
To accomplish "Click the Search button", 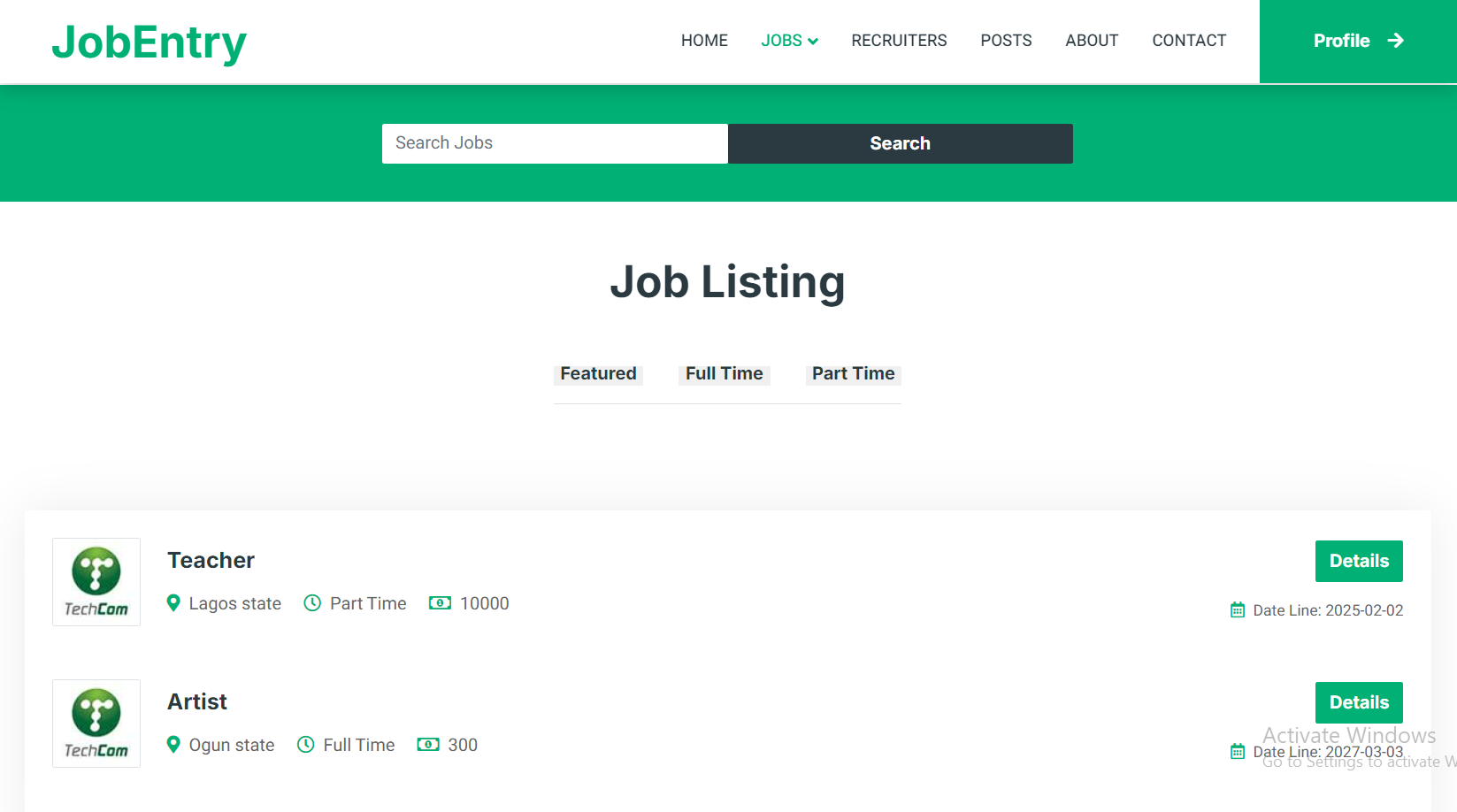I will coord(900,143).
